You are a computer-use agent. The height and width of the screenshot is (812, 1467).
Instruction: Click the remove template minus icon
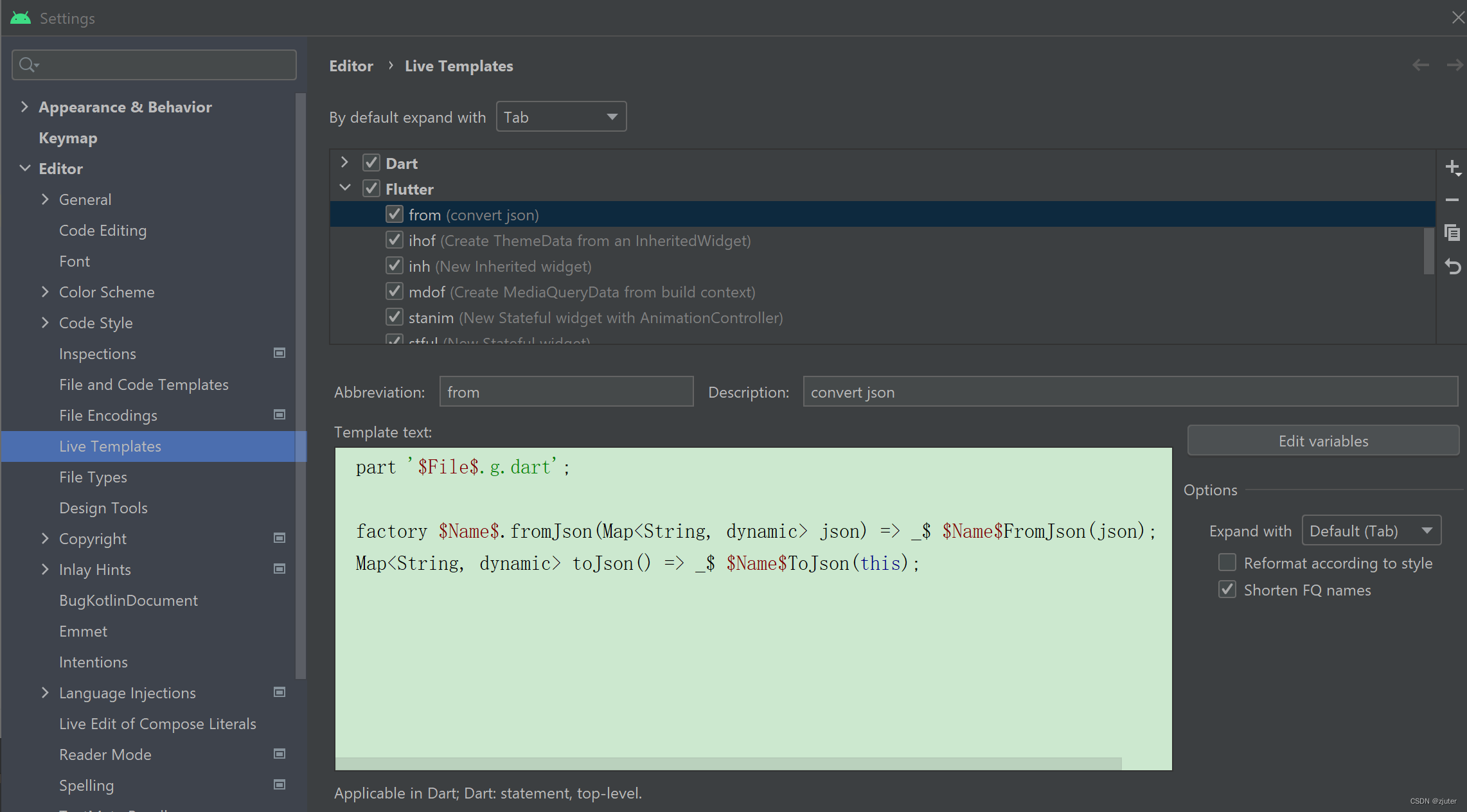1452,200
